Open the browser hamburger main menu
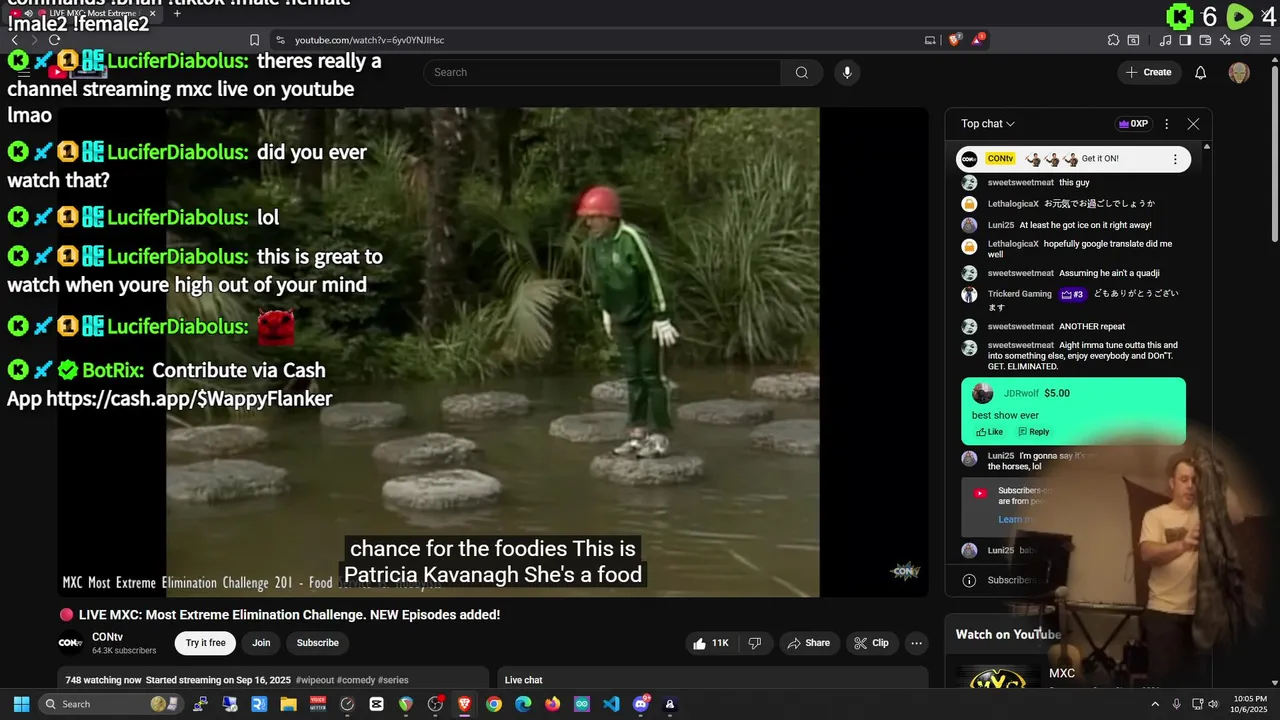Image resolution: width=1280 pixels, height=720 pixels. pyautogui.click(x=1265, y=40)
